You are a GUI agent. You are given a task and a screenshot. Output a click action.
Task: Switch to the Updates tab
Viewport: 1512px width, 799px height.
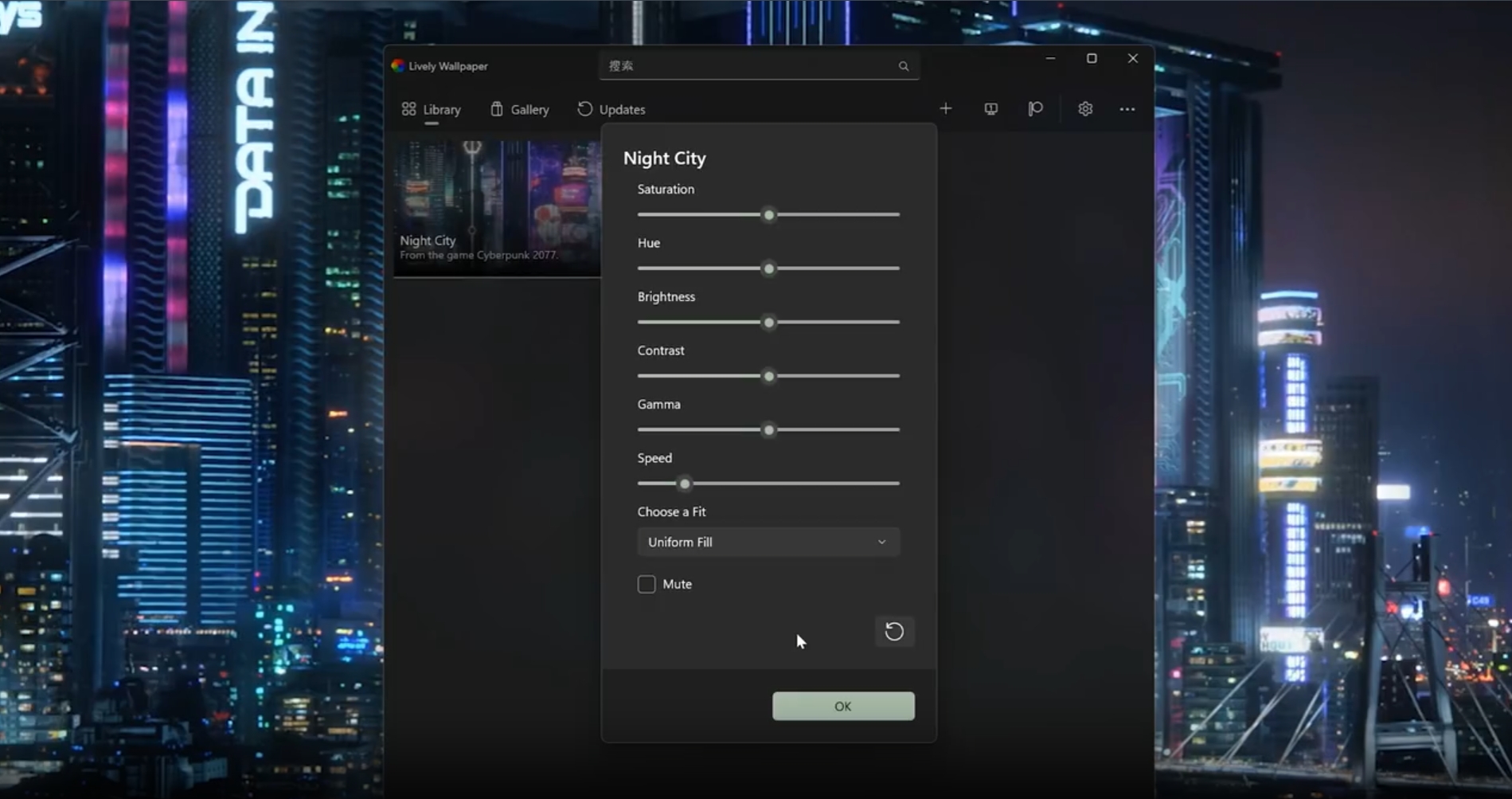click(x=611, y=109)
